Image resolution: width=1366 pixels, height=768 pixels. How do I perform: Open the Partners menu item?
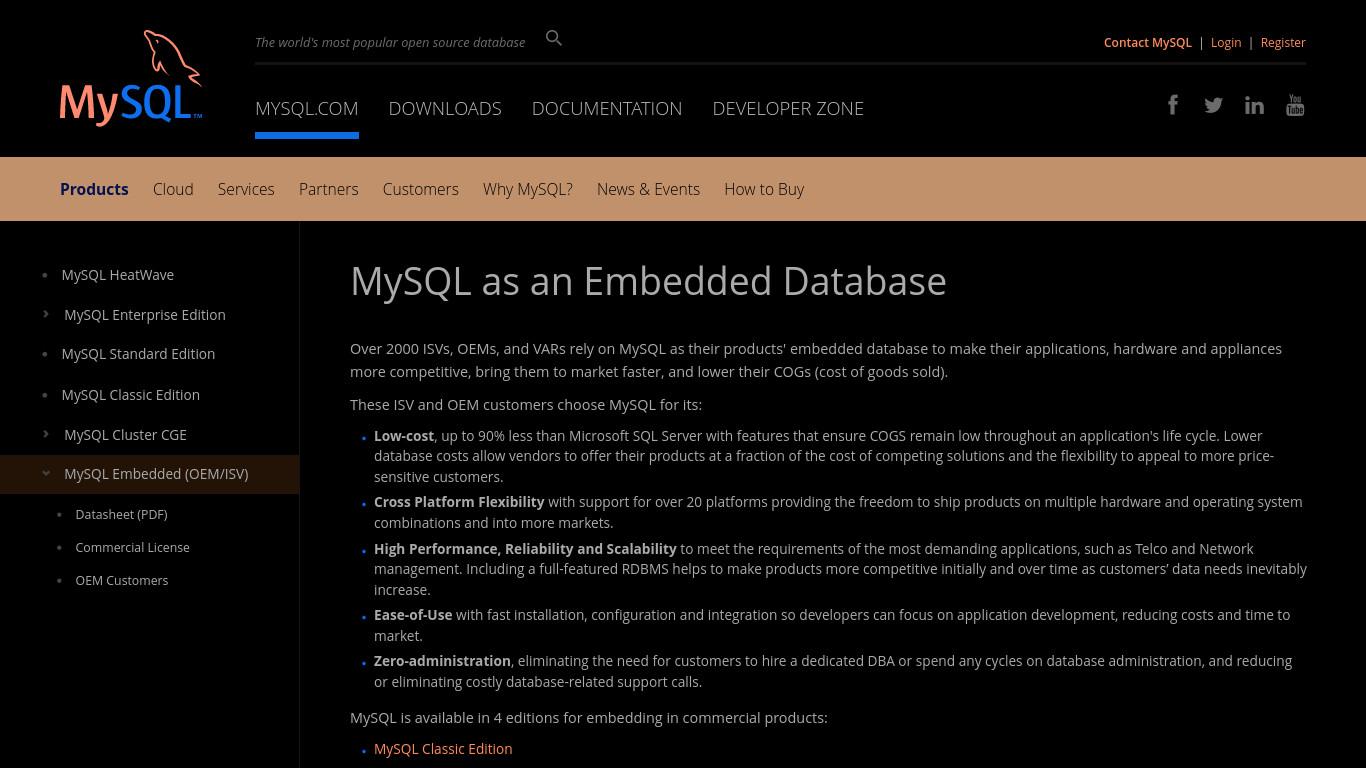[x=328, y=189]
